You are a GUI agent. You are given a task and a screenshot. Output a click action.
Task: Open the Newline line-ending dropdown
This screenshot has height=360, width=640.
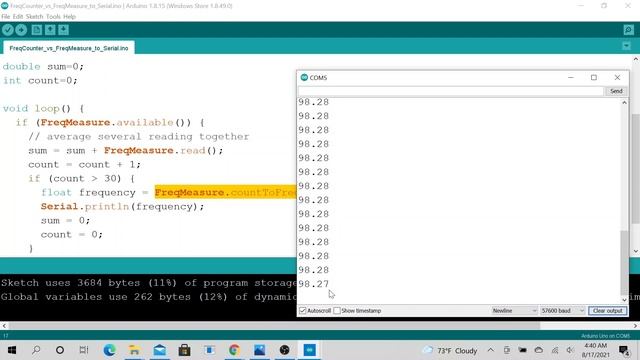point(514,311)
